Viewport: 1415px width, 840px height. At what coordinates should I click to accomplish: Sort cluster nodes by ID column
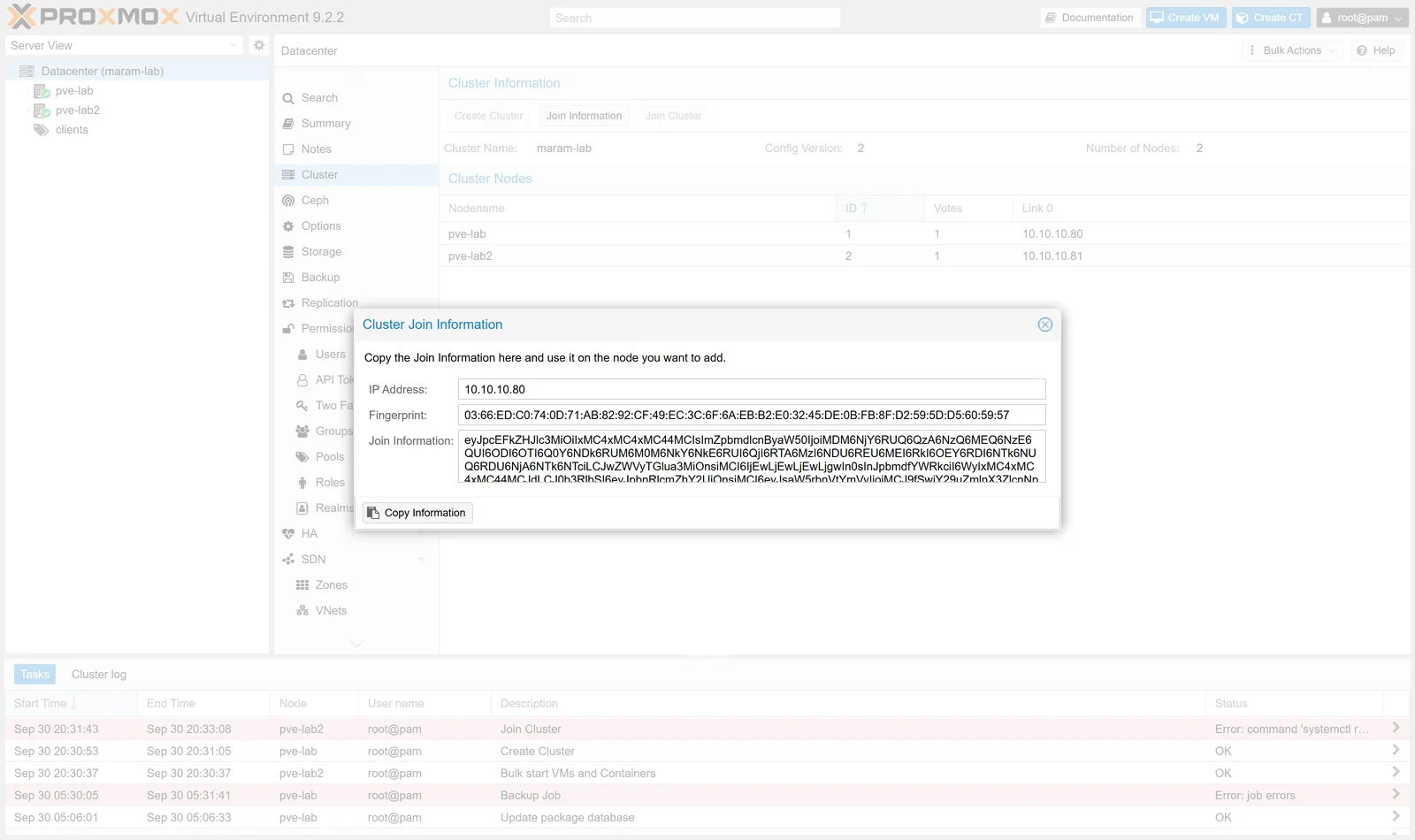point(880,209)
